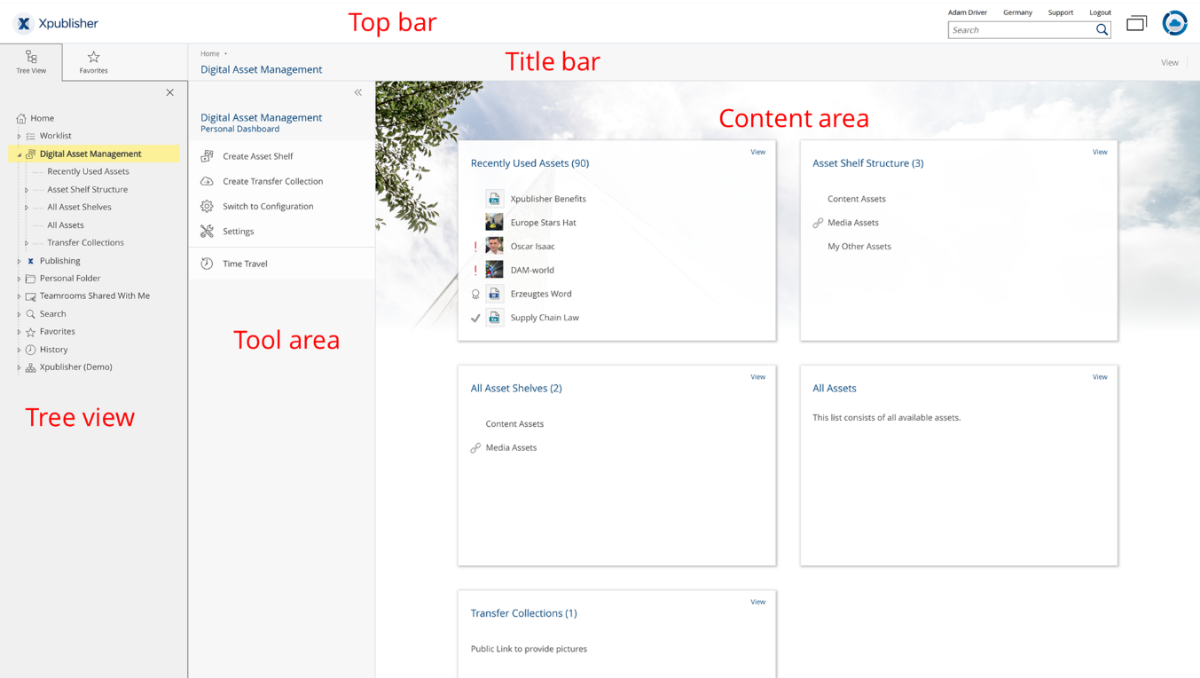This screenshot has width=1200, height=678.
Task: Open View link on Recently Used Assets card
Action: pos(758,152)
